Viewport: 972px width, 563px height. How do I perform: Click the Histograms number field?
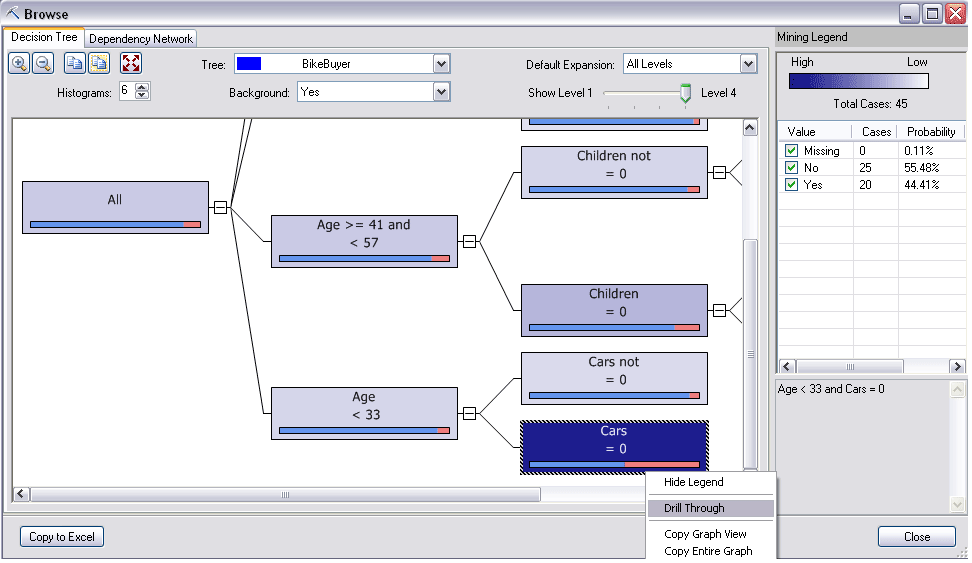[x=126, y=91]
